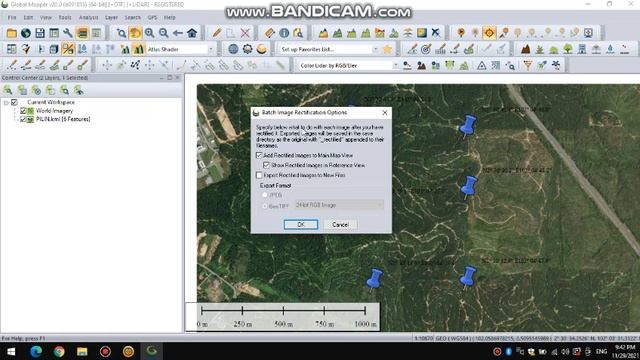Click the Zoom Out magnifier icon
Image resolution: width=640 pixels, height=360 pixels.
click(x=163, y=33)
